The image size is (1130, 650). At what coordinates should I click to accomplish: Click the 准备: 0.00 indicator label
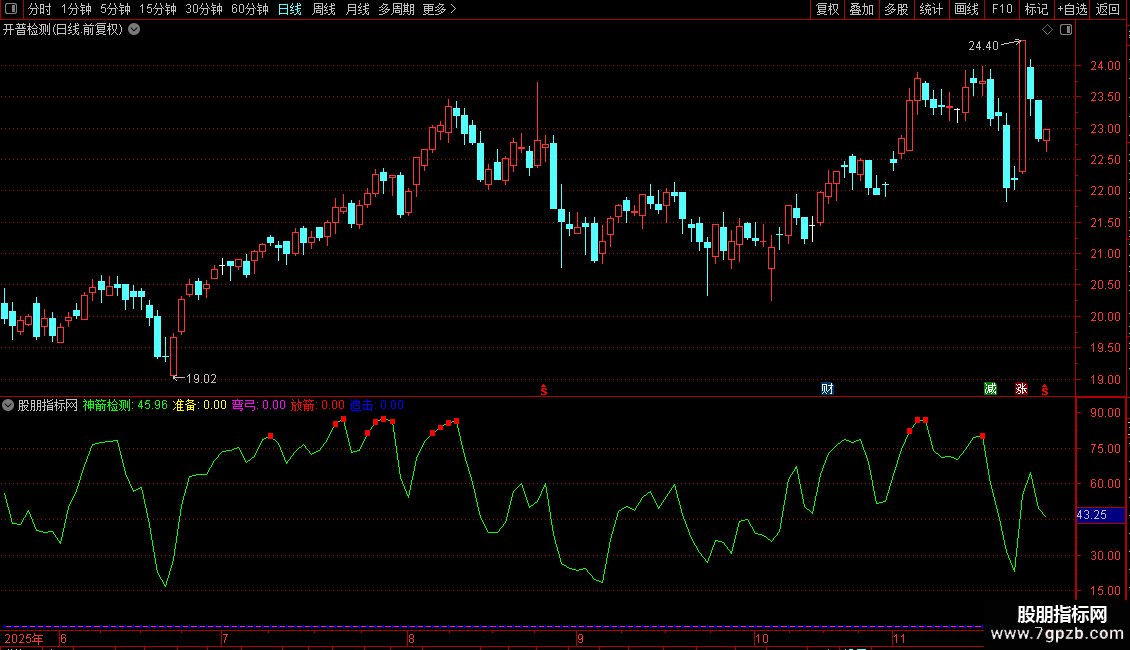pyautogui.click(x=200, y=405)
